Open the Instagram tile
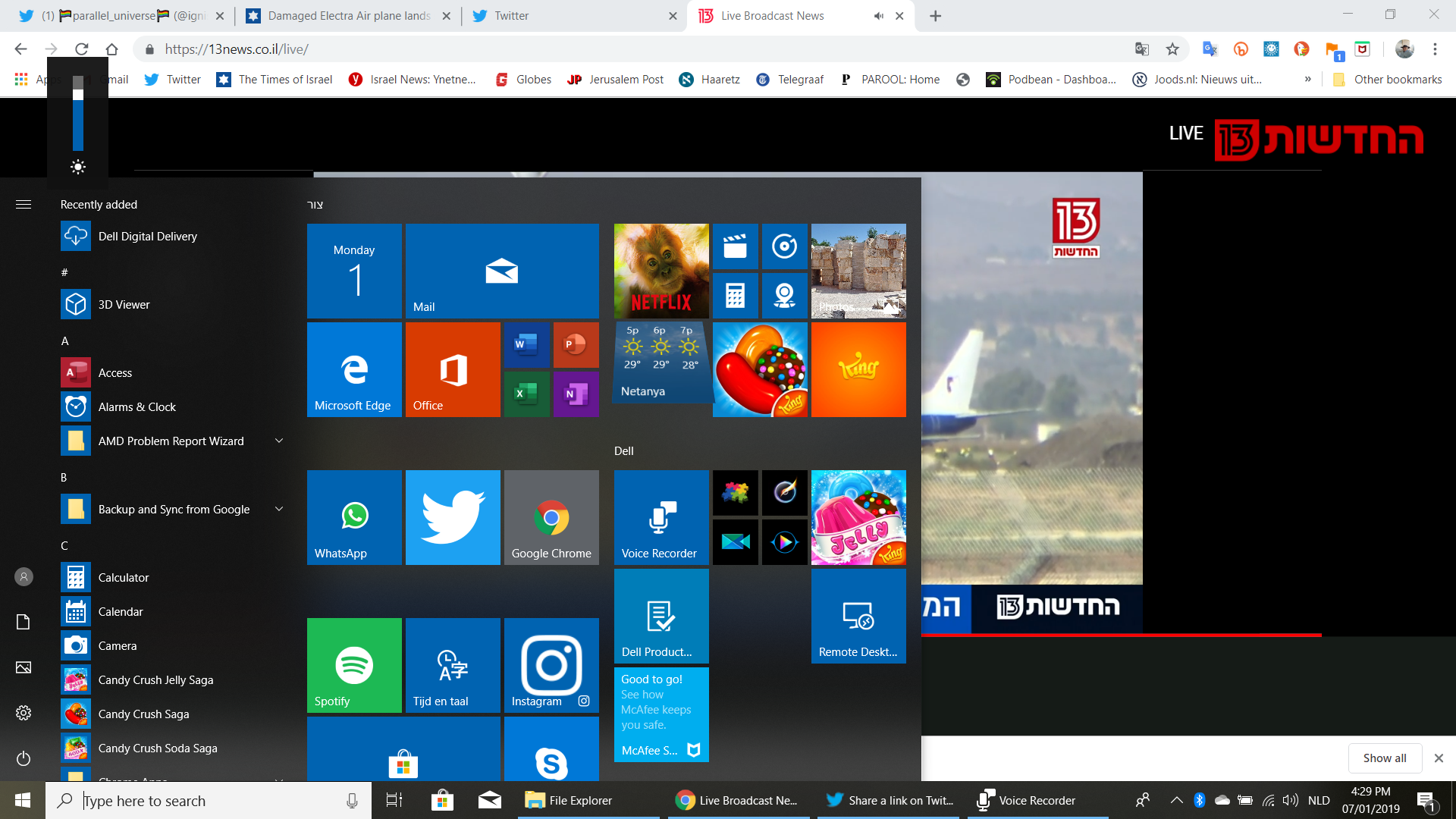 pos(551,665)
